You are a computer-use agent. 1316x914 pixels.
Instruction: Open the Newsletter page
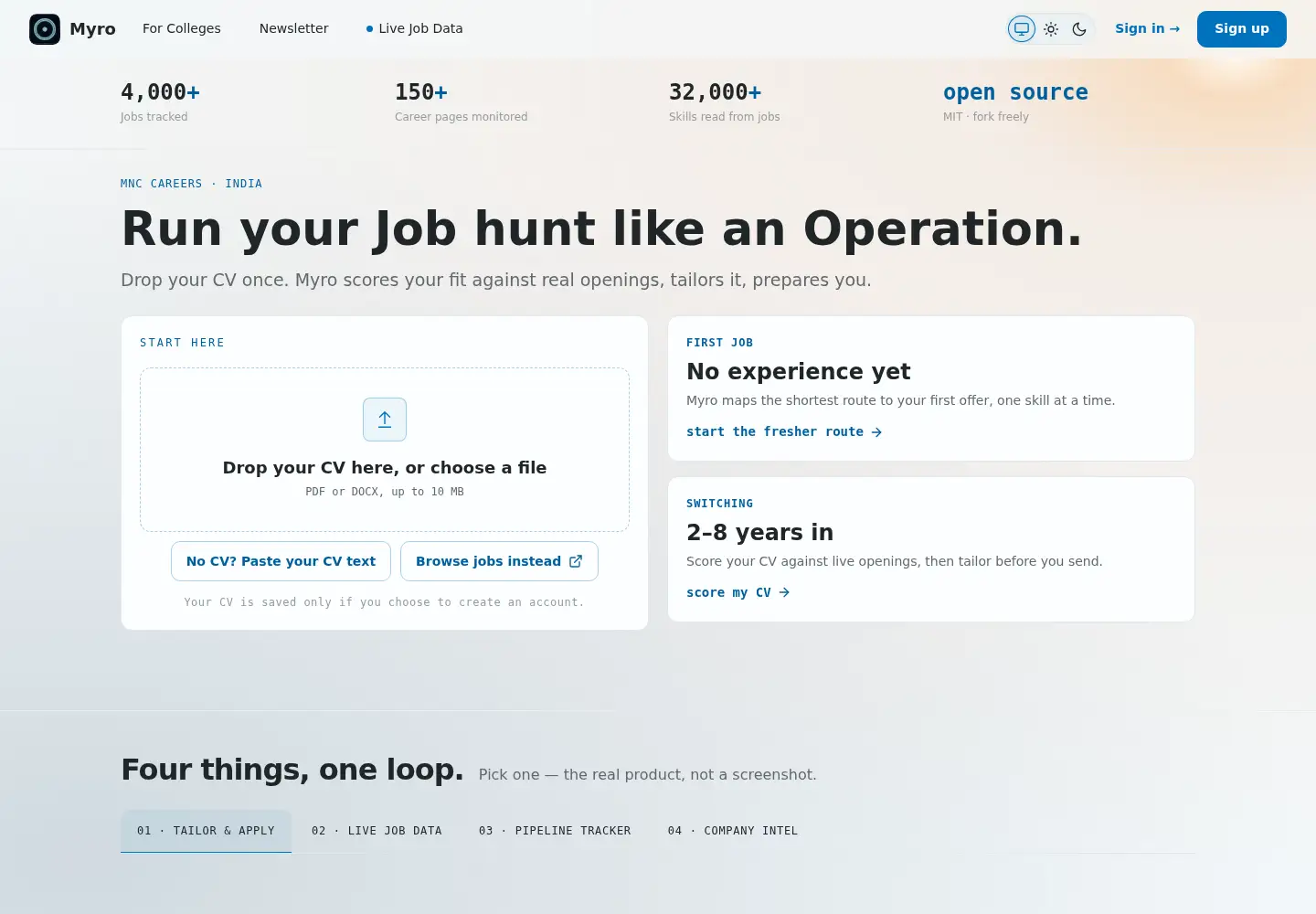(x=293, y=28)
